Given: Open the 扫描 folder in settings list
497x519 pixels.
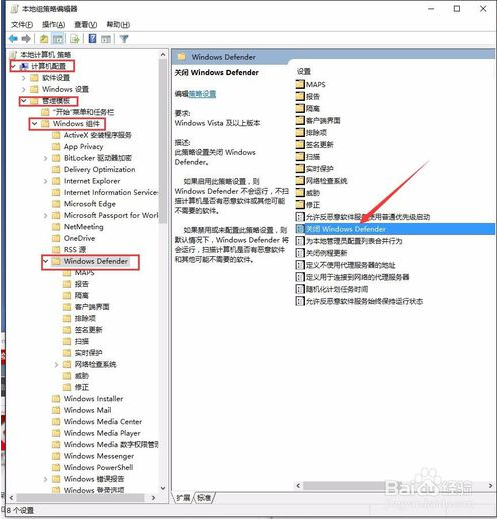Looking at the screenshot, I should [308, 157].
